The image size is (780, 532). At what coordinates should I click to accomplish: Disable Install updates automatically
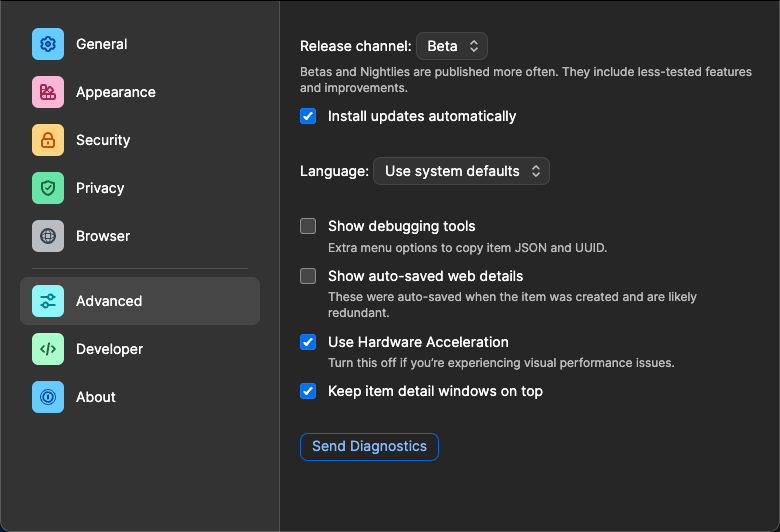[308, 116]
